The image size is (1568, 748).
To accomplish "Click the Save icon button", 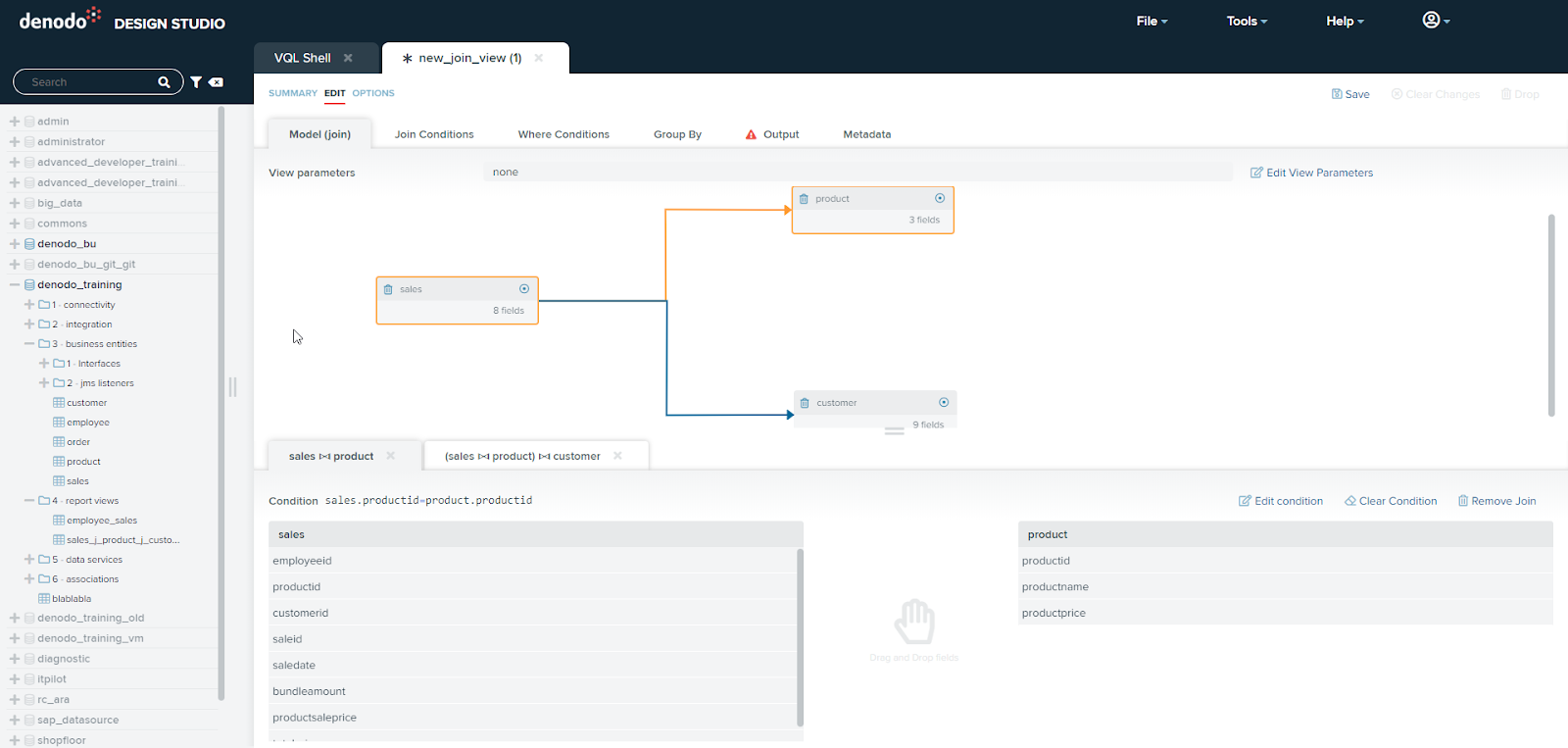I will coord(1350,94).
